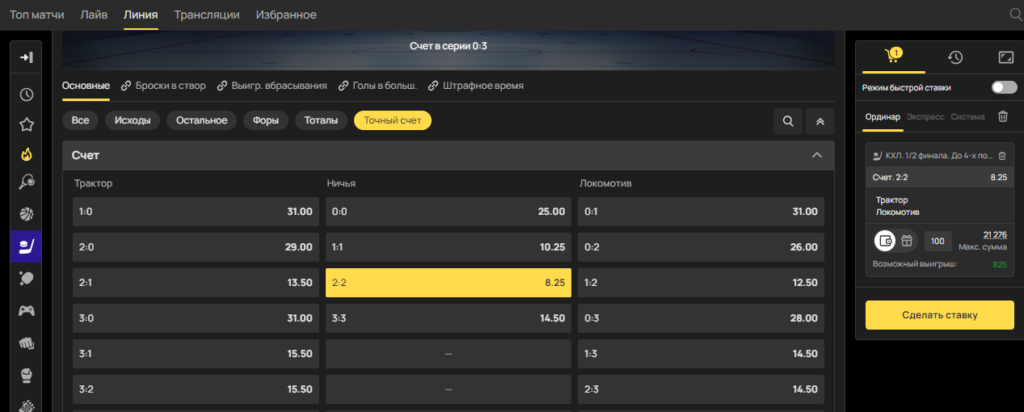Open the bet history clock icon

click(955, 57)
